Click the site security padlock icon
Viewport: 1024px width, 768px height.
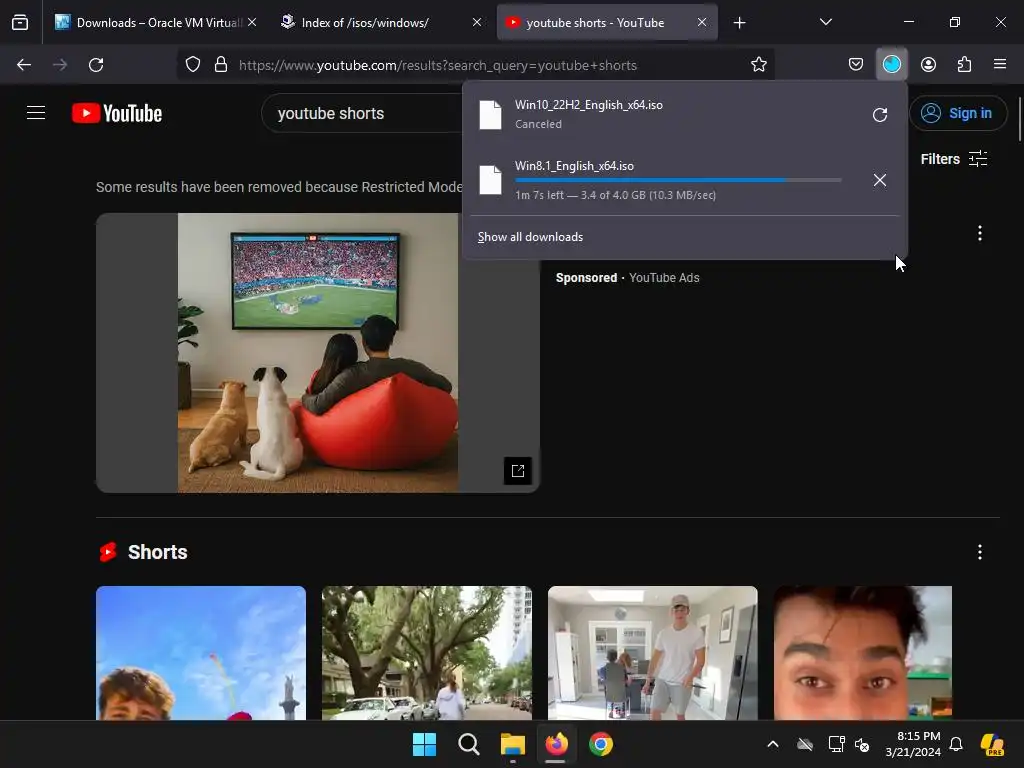221,65
